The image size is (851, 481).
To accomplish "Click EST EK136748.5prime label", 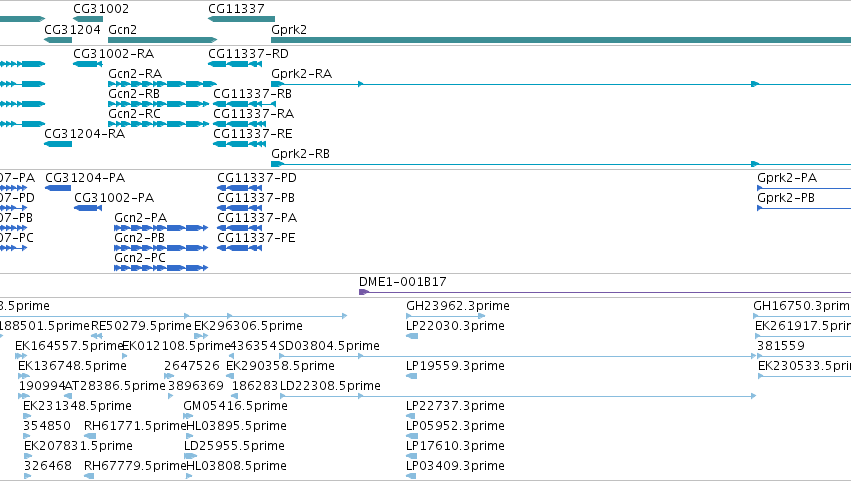I will point(72,366).
